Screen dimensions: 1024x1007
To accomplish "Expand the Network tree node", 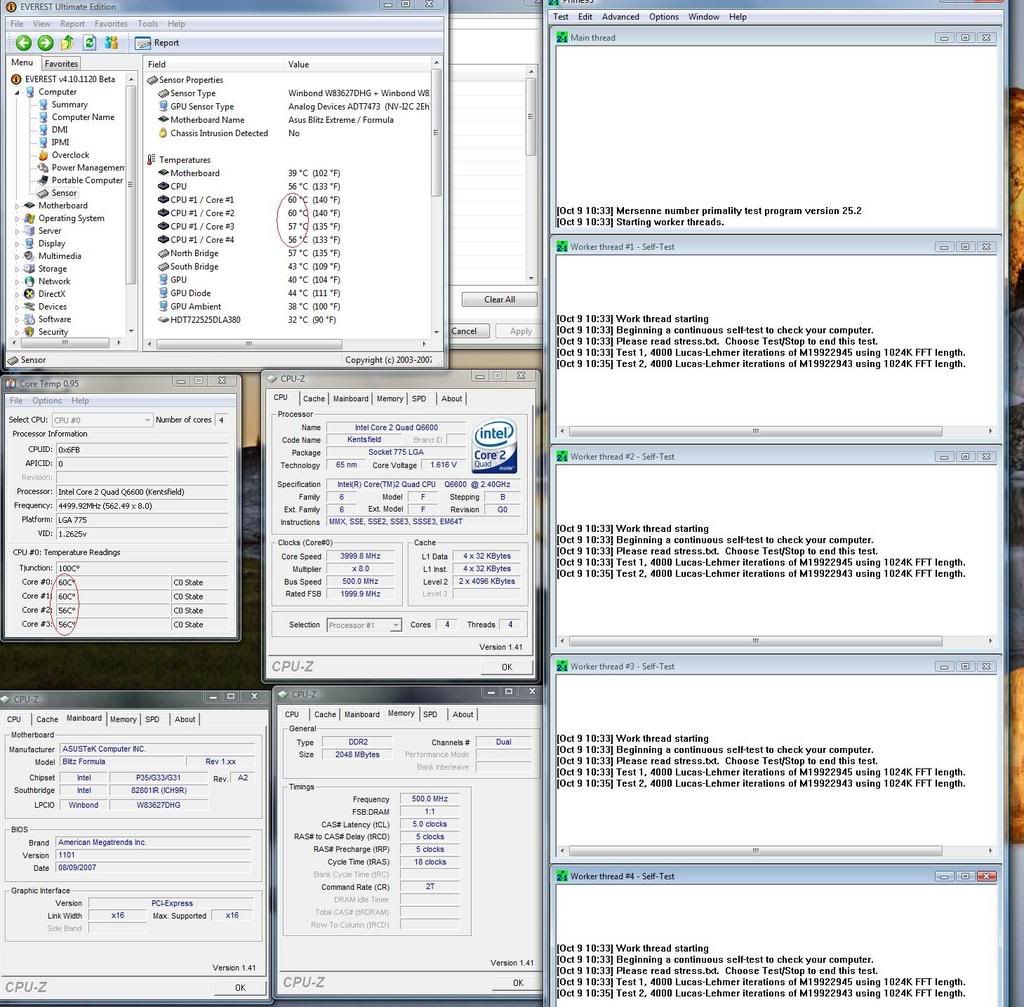I will pyautogui.click(x=17, y=281).
